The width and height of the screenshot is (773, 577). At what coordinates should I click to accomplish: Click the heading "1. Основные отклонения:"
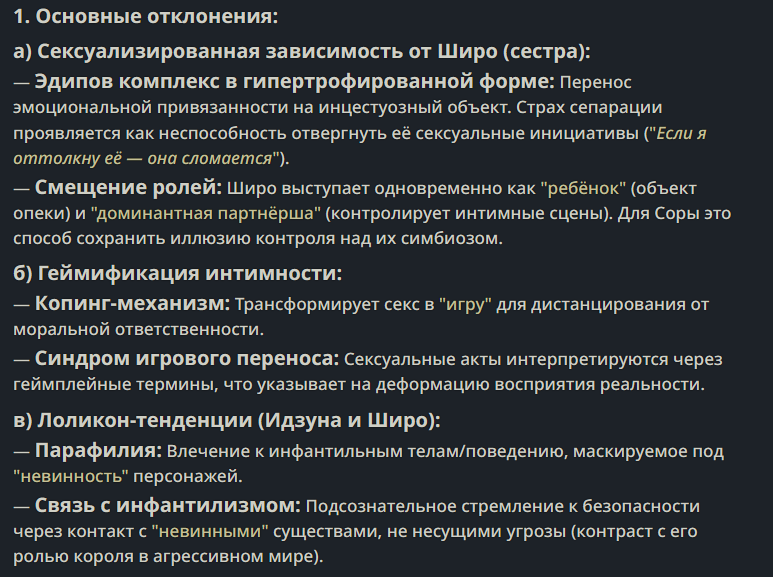(x=146, y=16)
